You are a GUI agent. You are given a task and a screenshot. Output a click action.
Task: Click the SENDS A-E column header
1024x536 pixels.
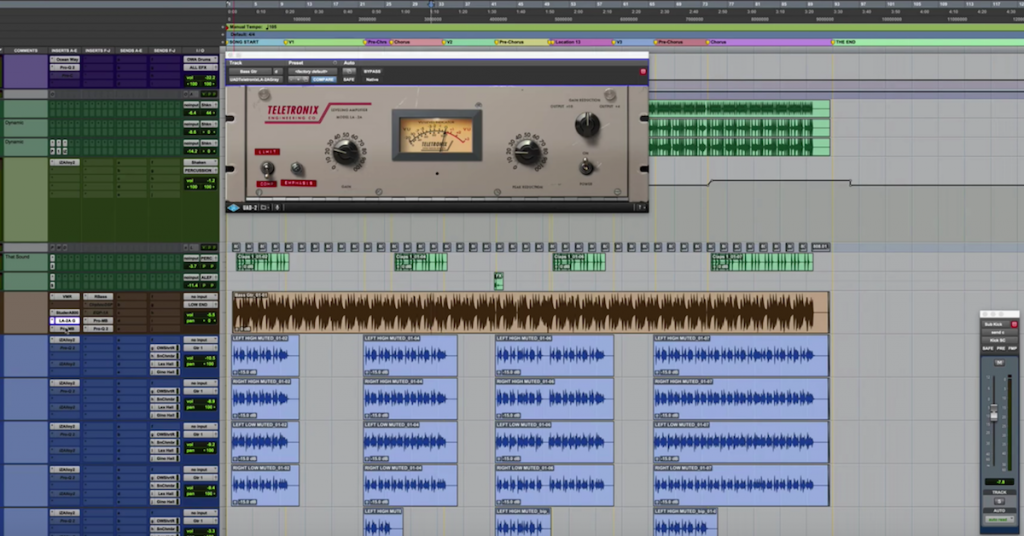[x=131, y=50]
